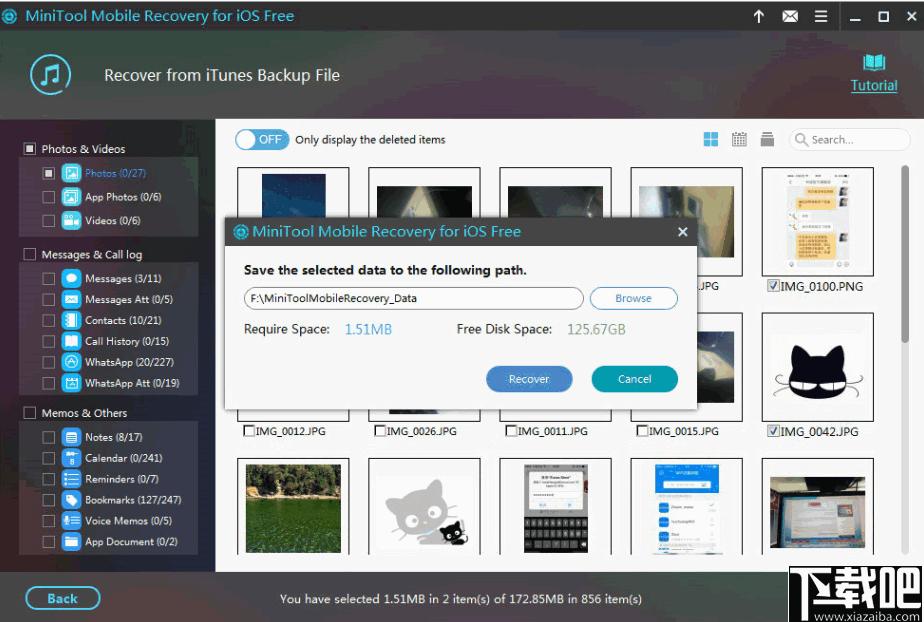This screenshot has width=924, height=622.
Task: Open the Tutorial book icon
Action: coord(874,62)
